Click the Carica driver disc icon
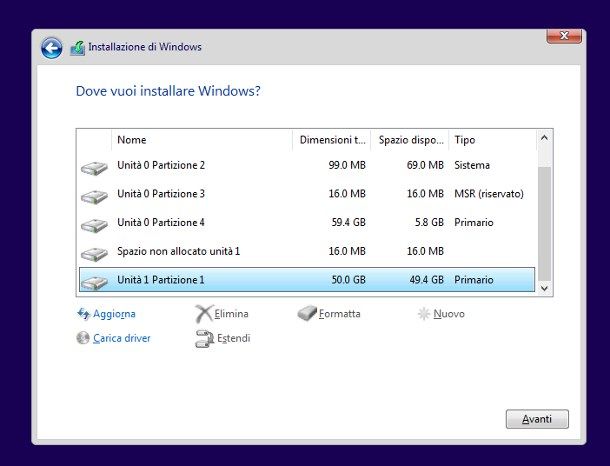Viewport: 610px width, 466px height. pyautogui.click(x=83, y=338)
